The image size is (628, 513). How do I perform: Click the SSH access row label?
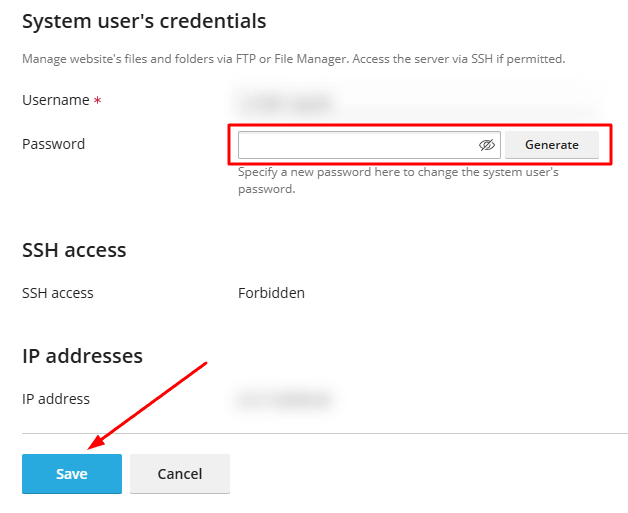(x=57, y=293)
